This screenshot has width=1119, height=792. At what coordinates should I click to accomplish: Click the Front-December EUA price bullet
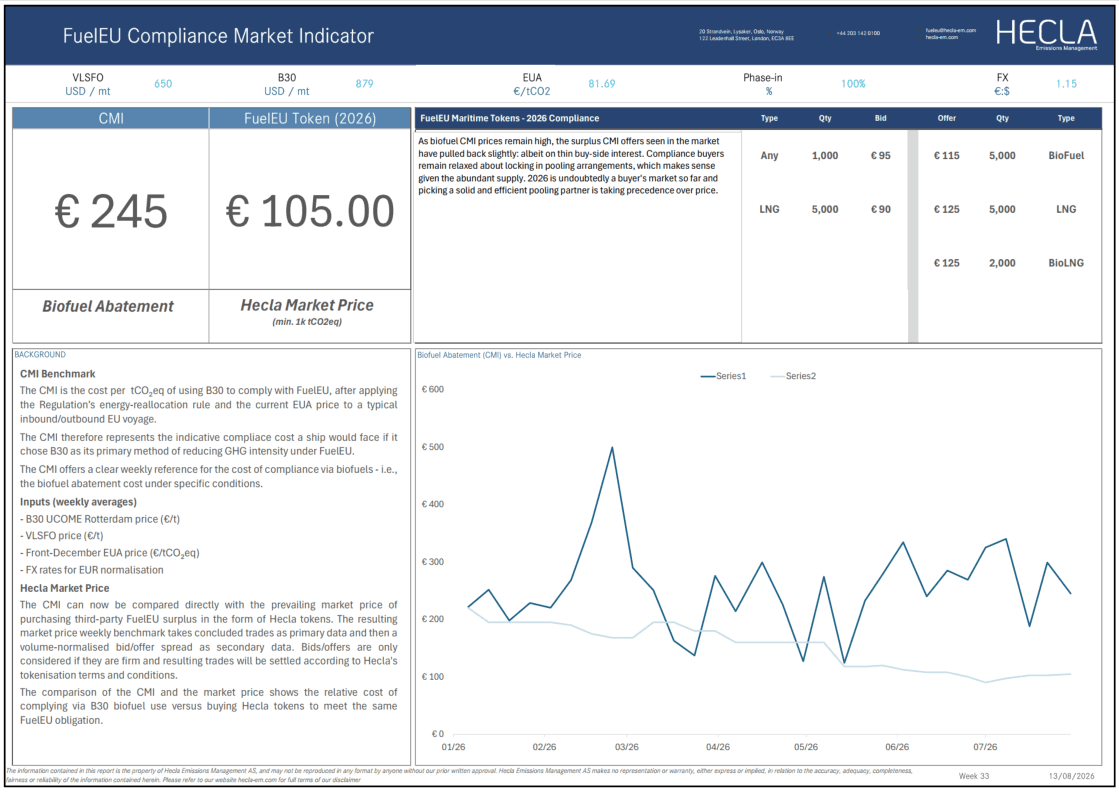point(110,553)
